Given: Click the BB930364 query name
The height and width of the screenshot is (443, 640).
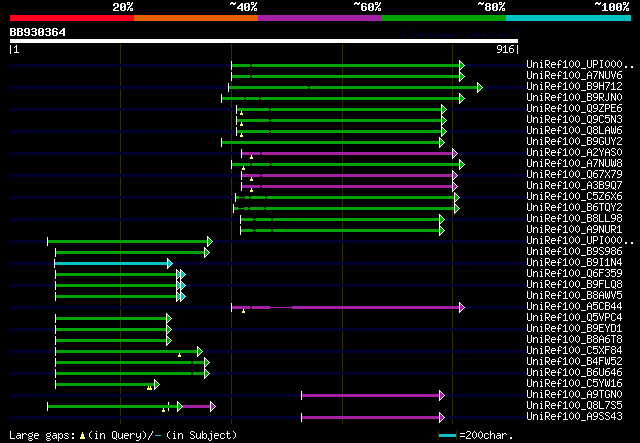Looking at the screenshot, I should click(38, 32).
